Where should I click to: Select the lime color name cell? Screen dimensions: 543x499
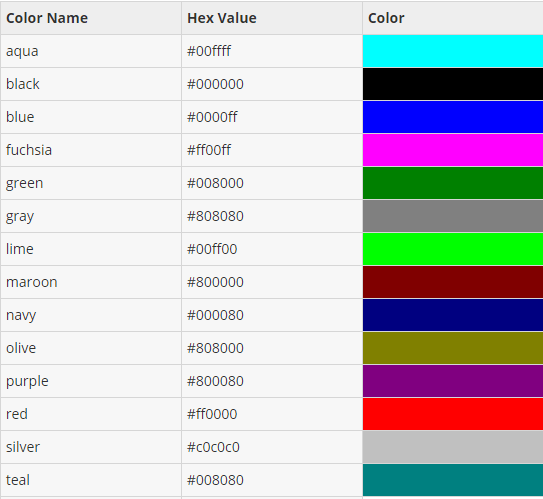coord(91,249)
